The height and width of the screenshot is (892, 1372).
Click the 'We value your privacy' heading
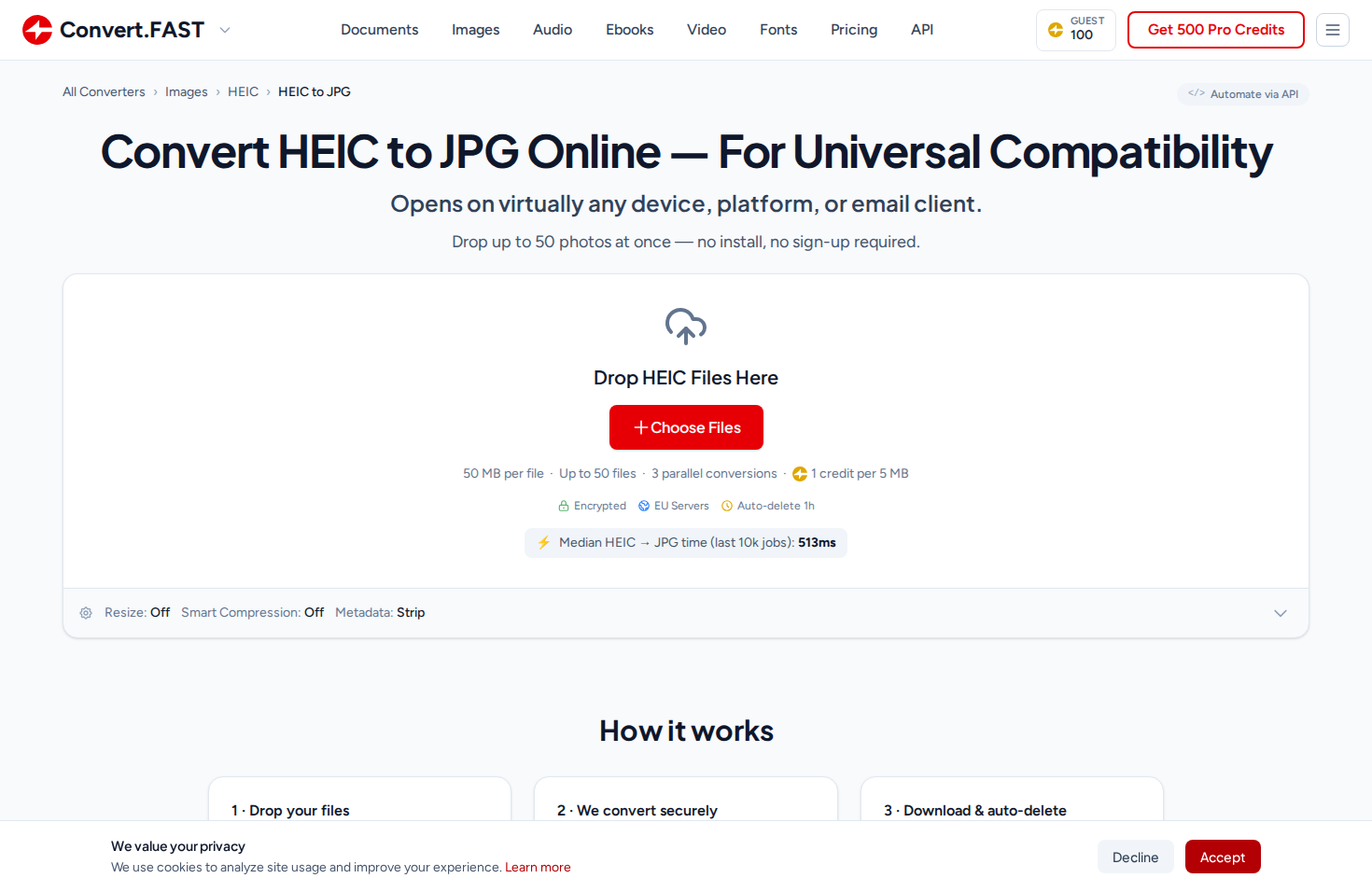[x=178, y=846]
